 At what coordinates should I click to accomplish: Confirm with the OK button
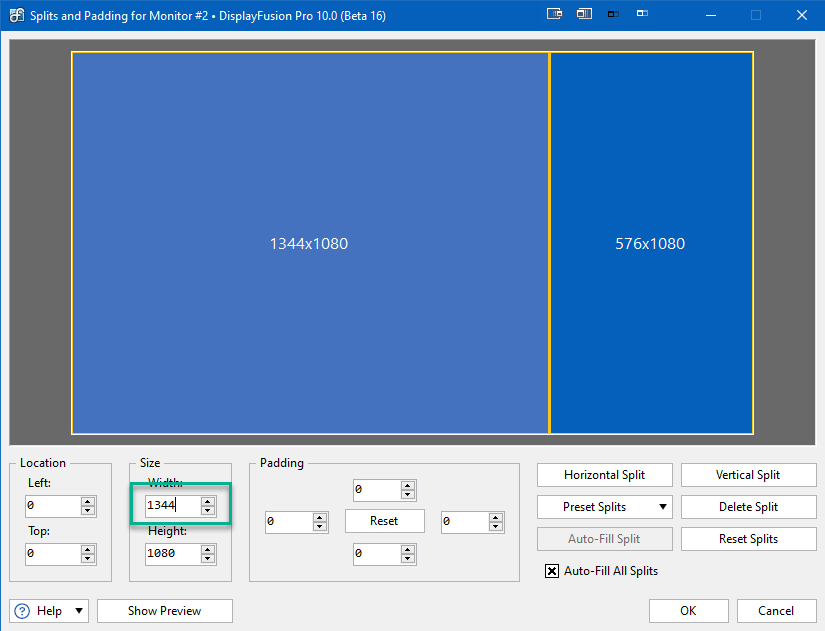point(688,610)
